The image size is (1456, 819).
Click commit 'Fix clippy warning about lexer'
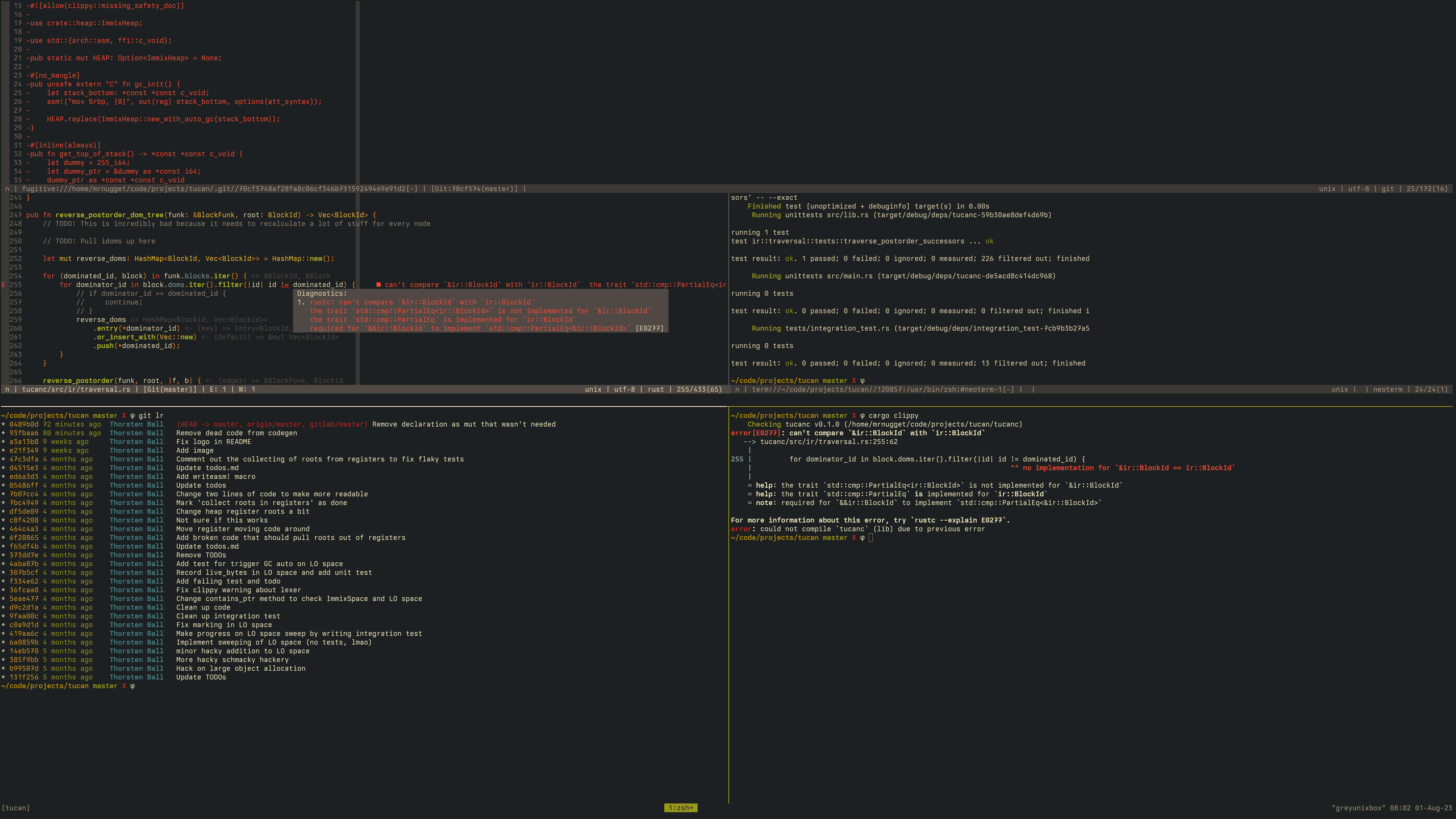coord(238,590)
